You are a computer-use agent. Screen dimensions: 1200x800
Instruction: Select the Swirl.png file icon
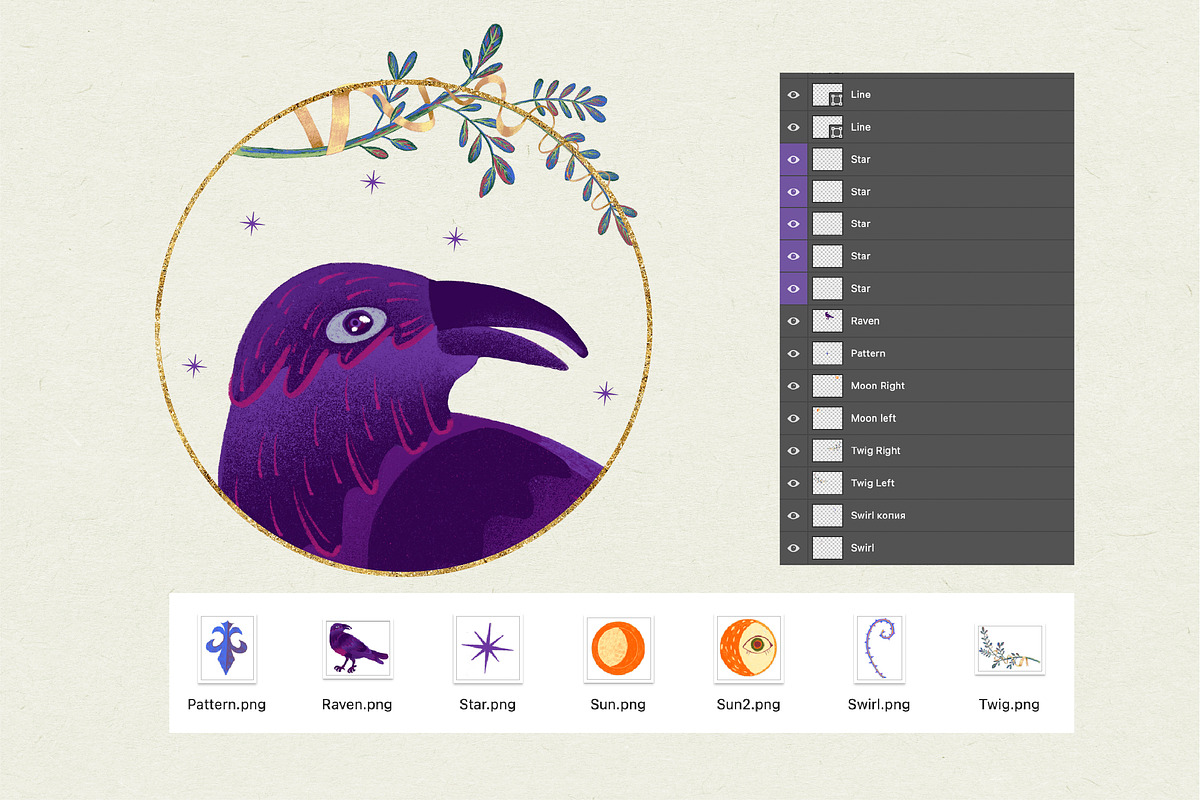pyautogui.click(x=879, y=648)
